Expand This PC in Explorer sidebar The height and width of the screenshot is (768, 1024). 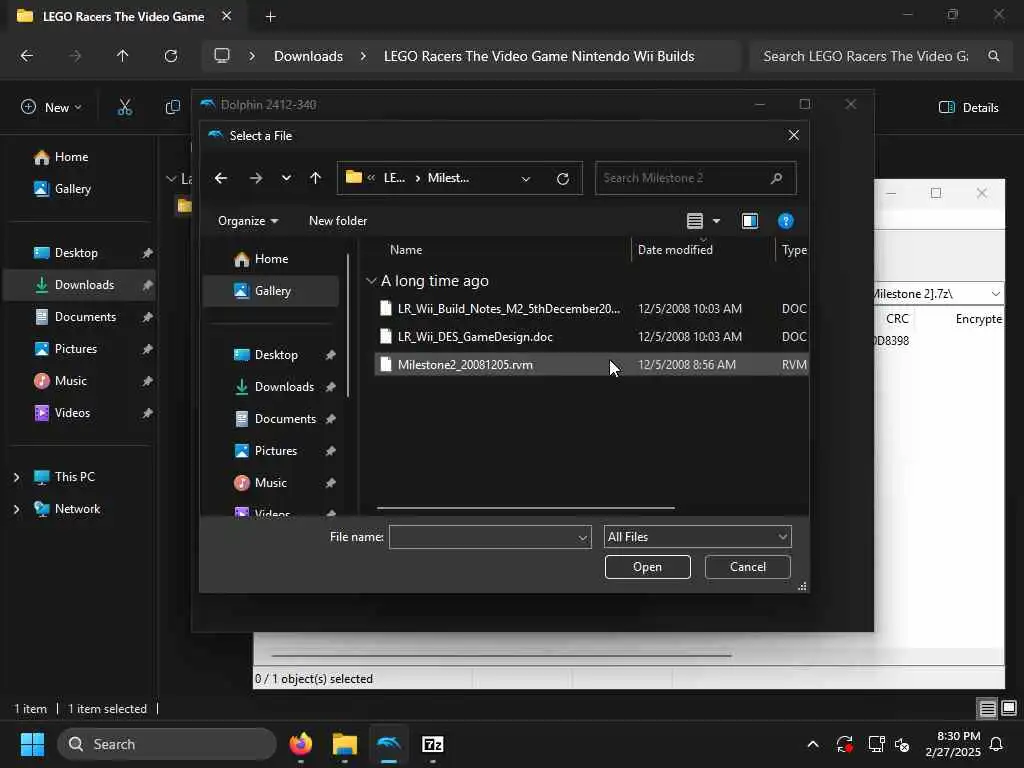[x=16, y=477]
